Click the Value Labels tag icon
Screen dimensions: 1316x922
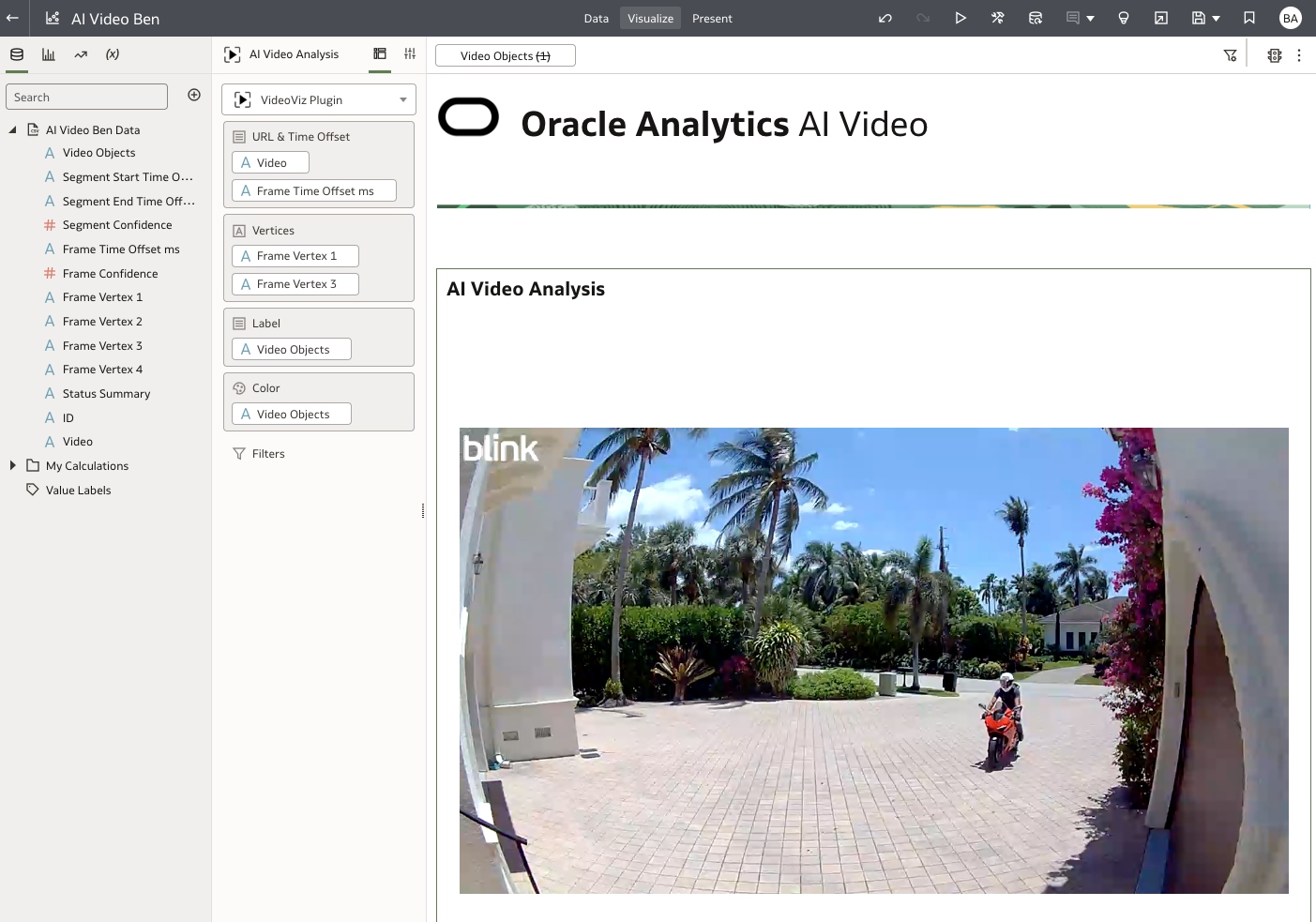(33, 490)
